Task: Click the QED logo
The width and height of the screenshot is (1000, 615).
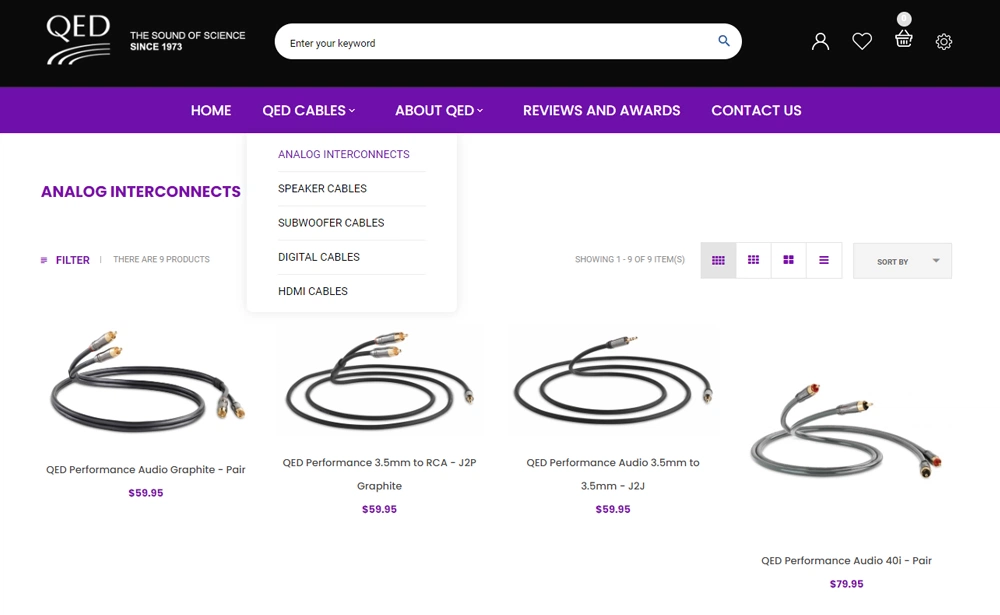Action: [78, 40]
